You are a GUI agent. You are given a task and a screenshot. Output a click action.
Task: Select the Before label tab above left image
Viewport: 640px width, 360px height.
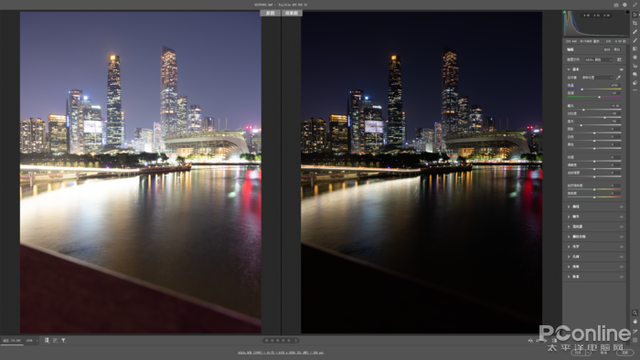270,13
